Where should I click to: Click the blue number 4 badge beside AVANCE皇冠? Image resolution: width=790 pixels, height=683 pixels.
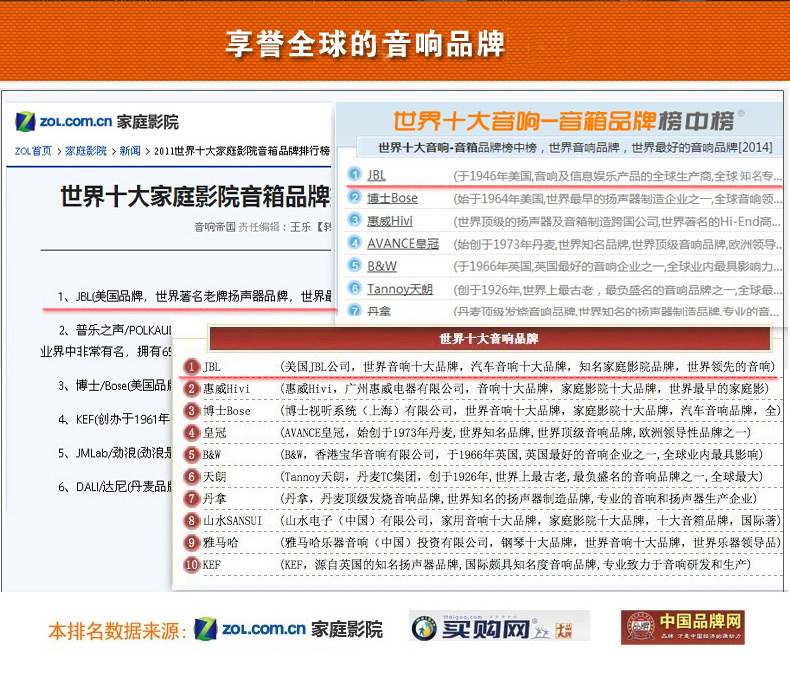355,242
